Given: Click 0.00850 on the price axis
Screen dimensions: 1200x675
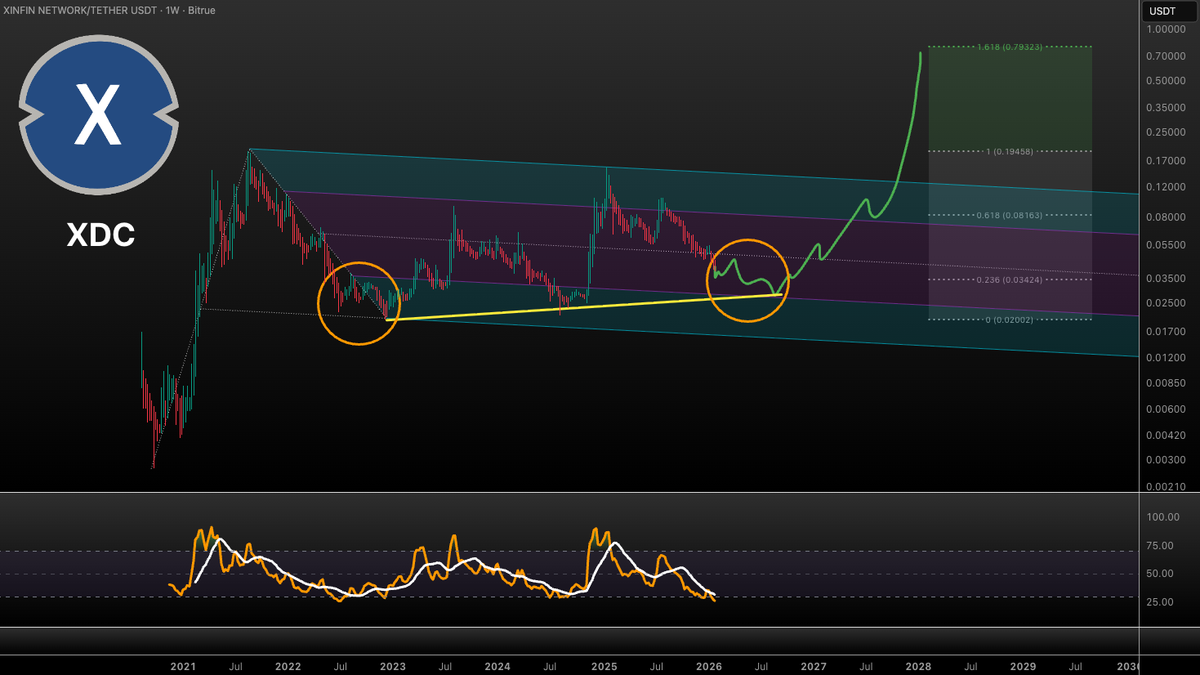Looking at the screenshot, I should [1166, 384].
